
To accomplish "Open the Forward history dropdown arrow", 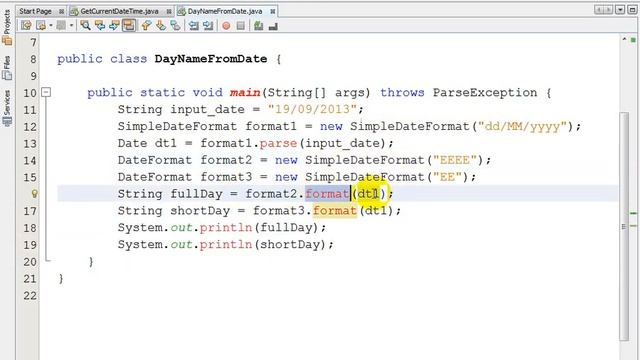I will tap(71, 26).
